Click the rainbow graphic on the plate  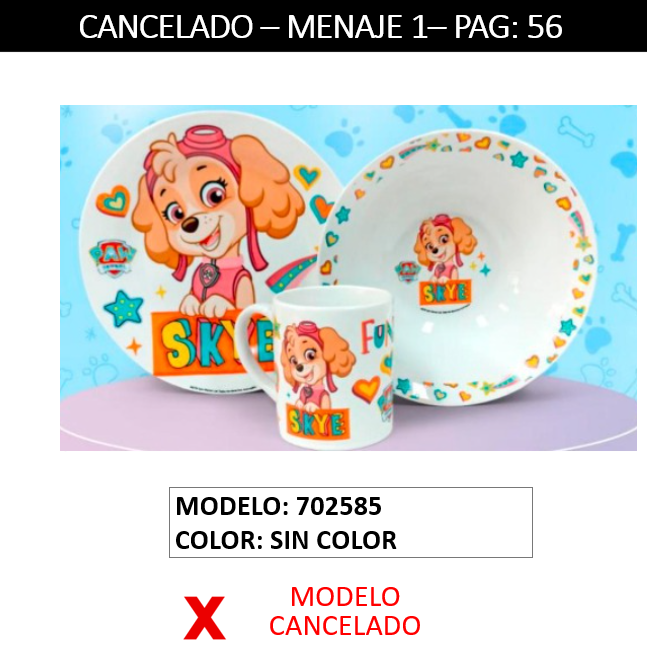click(292, 274)
